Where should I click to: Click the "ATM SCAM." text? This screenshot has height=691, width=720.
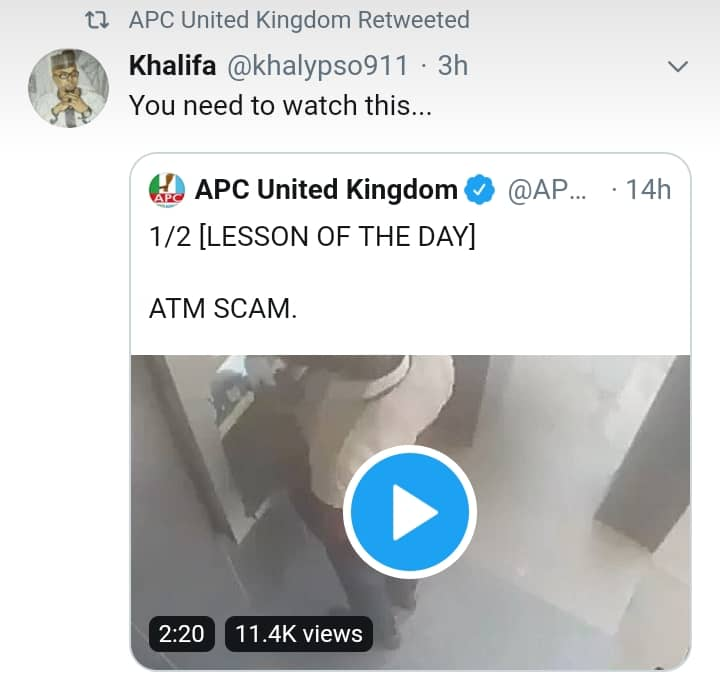[223, 309]
